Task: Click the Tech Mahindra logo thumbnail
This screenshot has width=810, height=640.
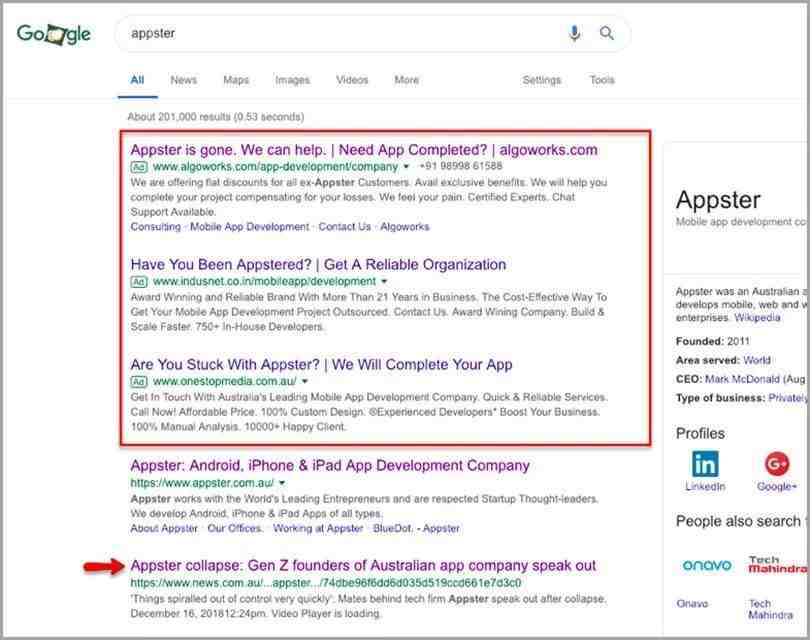Action: coord(778,564)
